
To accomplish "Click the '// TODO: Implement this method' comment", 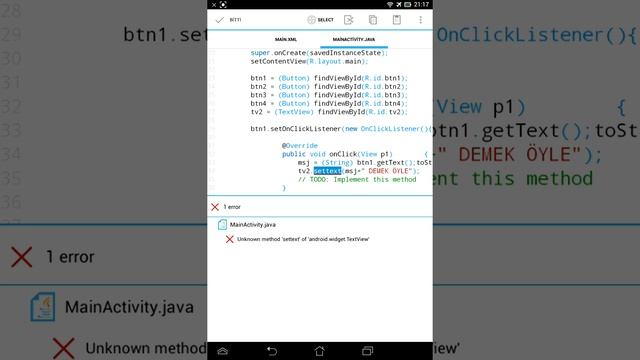I will tap(357, 179).
